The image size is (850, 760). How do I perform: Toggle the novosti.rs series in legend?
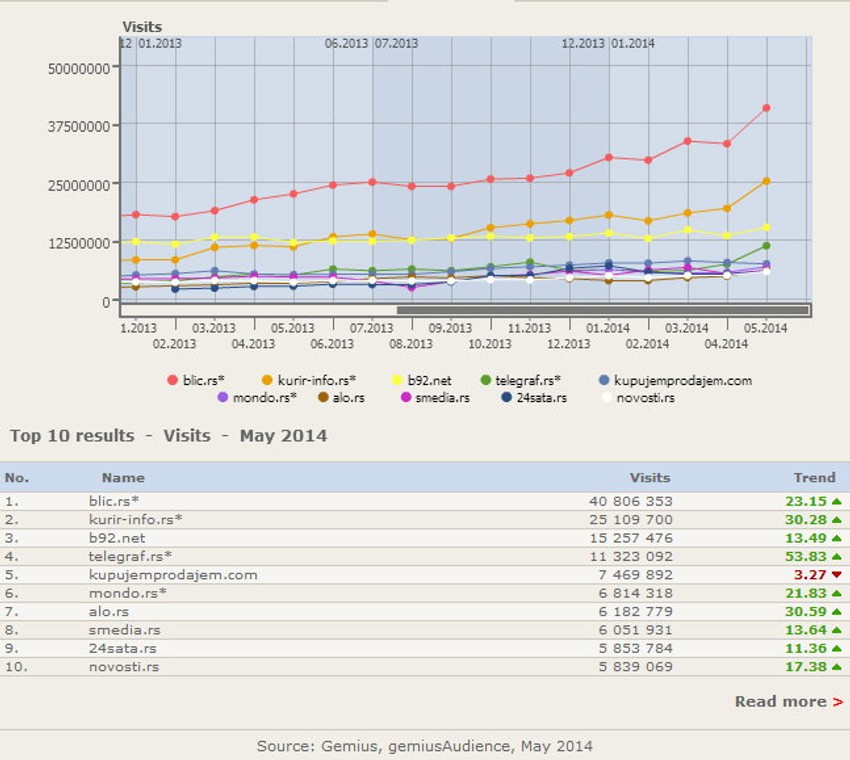607,397
